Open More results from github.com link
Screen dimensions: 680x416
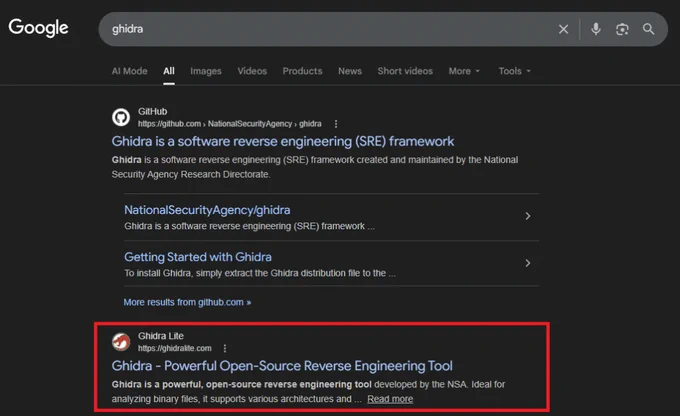(x=187, y=302)
